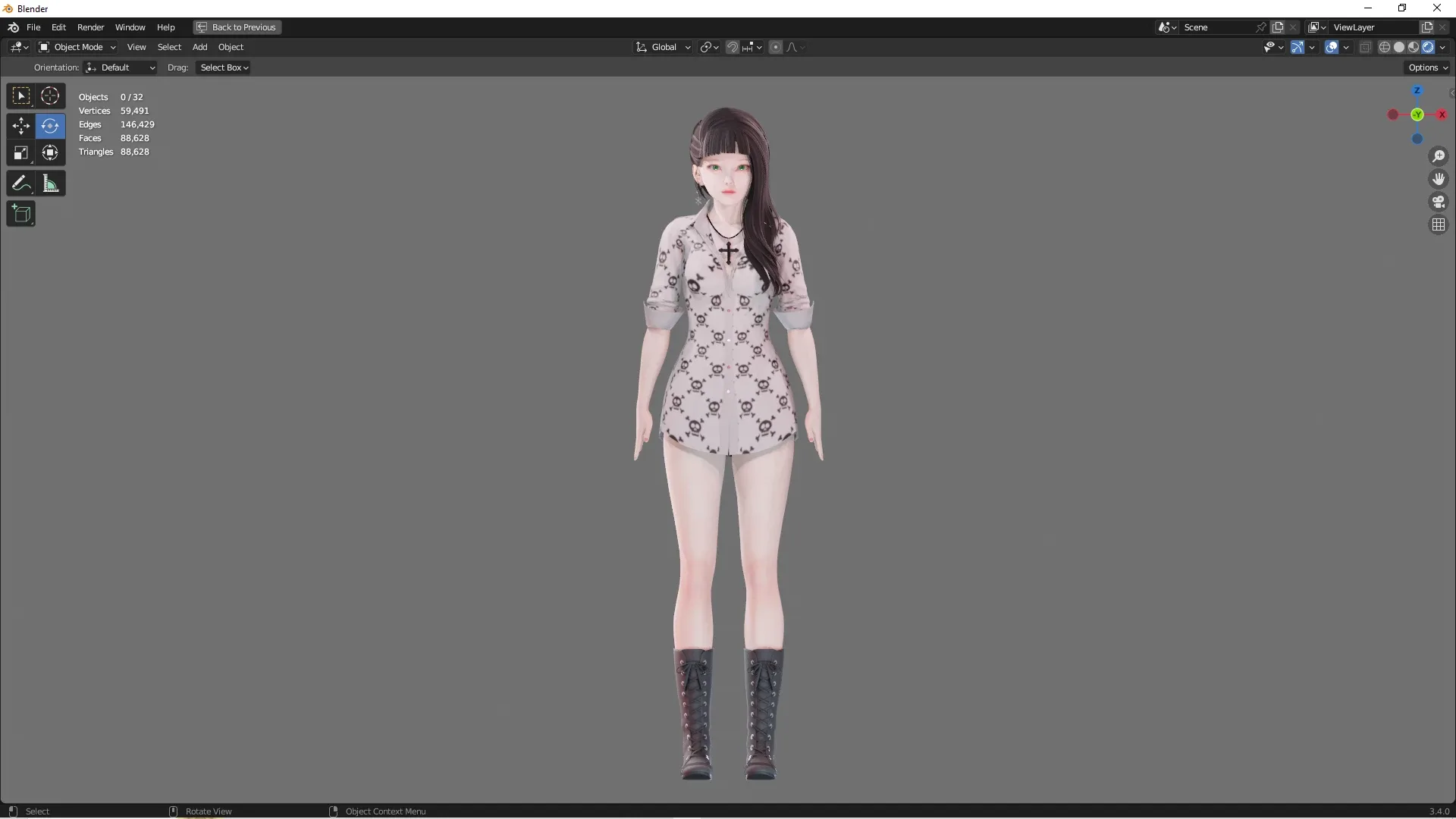Image resolution: width=1456 pixels, height=819 pixels.
Task: Select the 3D Cursor tool
Action: tap(50, 96)
